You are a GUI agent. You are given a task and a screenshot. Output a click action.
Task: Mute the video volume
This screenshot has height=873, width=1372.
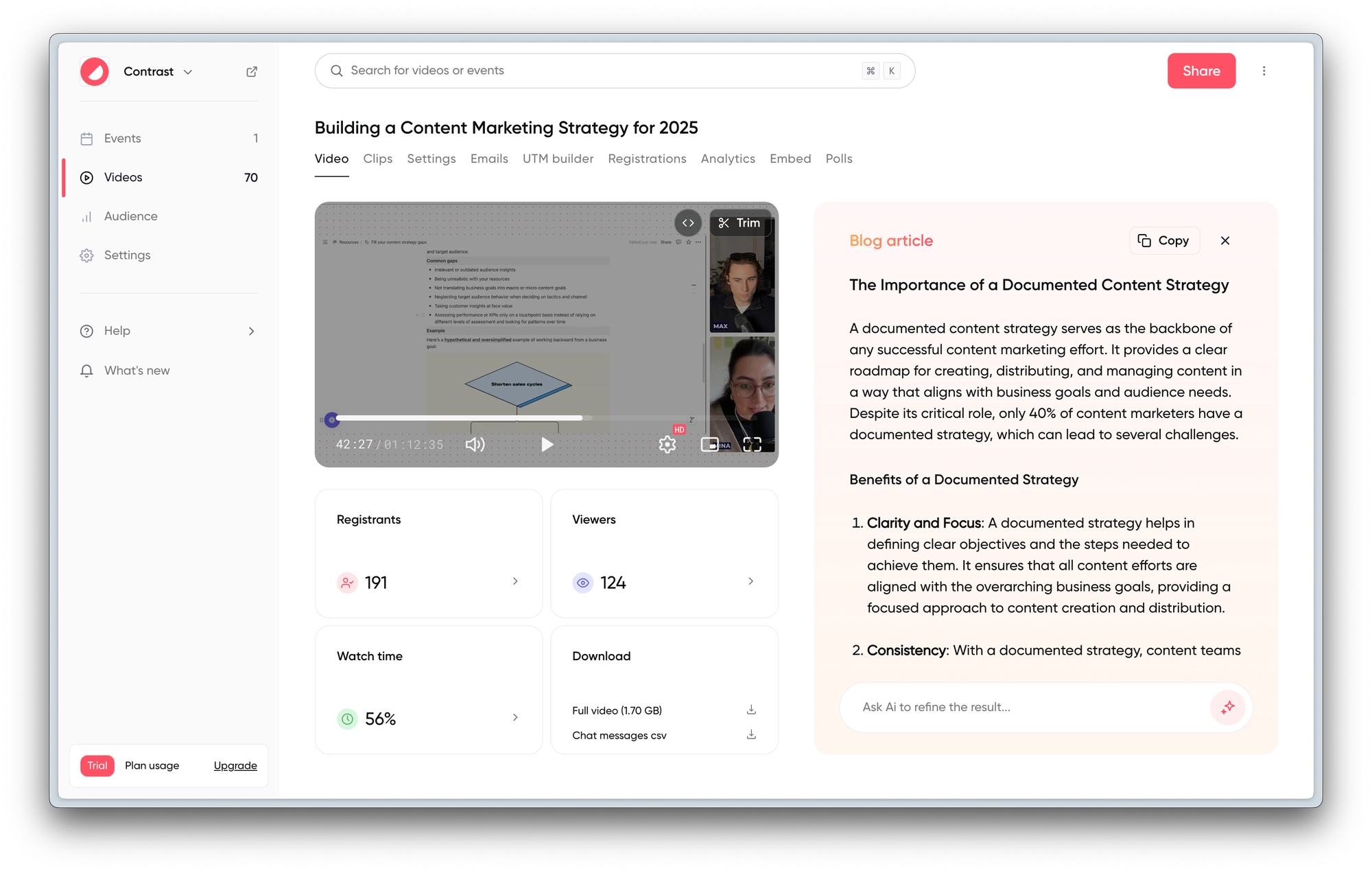[x=474, y=444]
